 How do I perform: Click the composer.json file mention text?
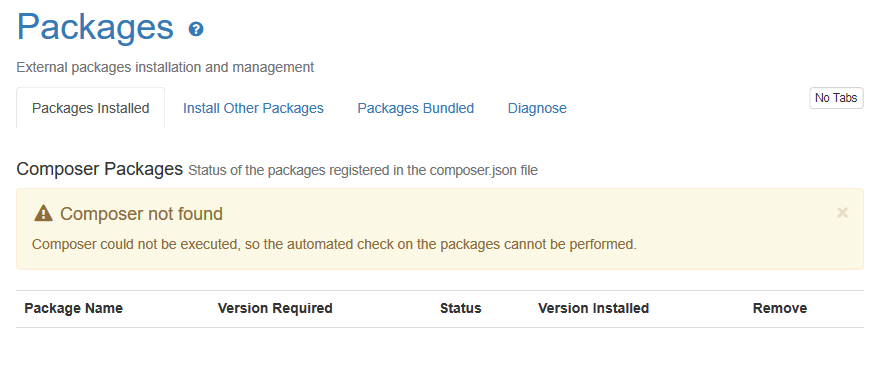coord(484,170)
